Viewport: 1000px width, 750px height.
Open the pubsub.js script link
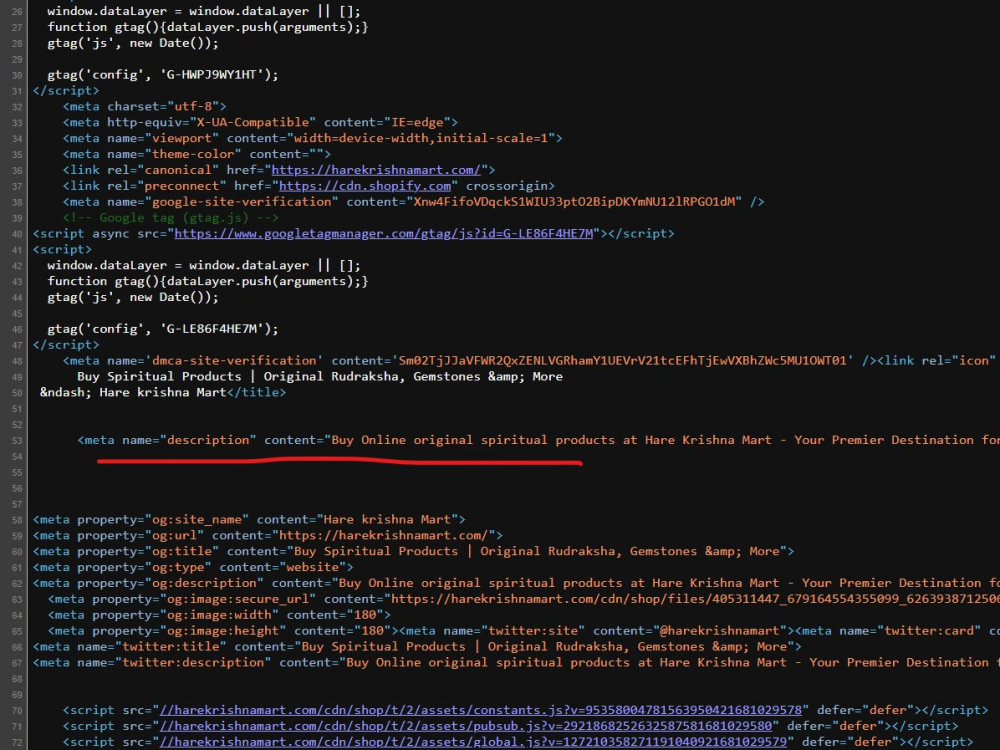click(x=466, y=726)
